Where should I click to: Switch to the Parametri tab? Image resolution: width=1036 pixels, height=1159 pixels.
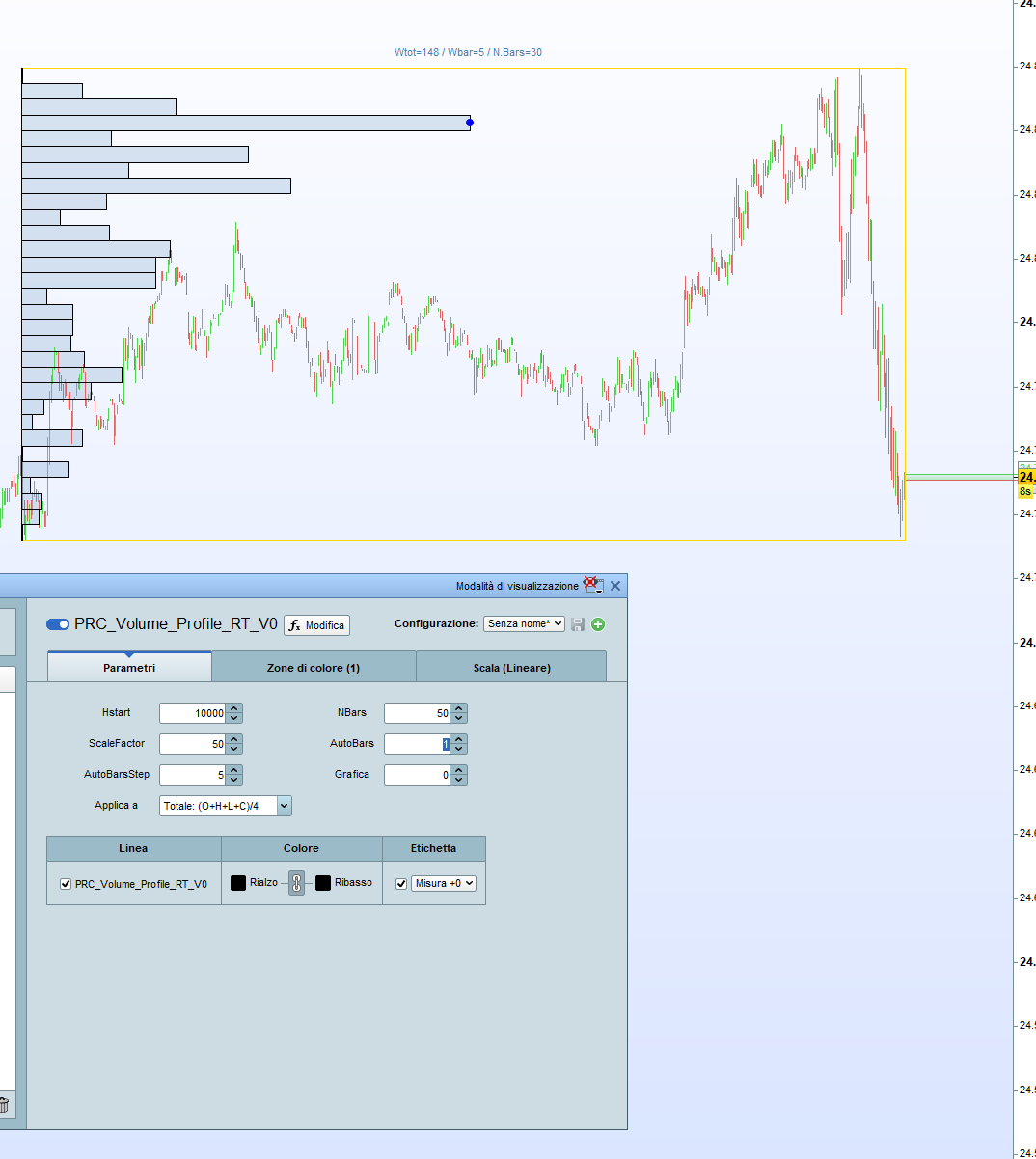129,667
